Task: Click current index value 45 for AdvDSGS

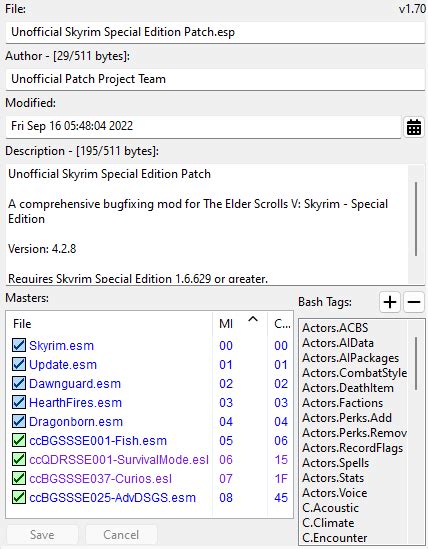Action: (281, 498)
